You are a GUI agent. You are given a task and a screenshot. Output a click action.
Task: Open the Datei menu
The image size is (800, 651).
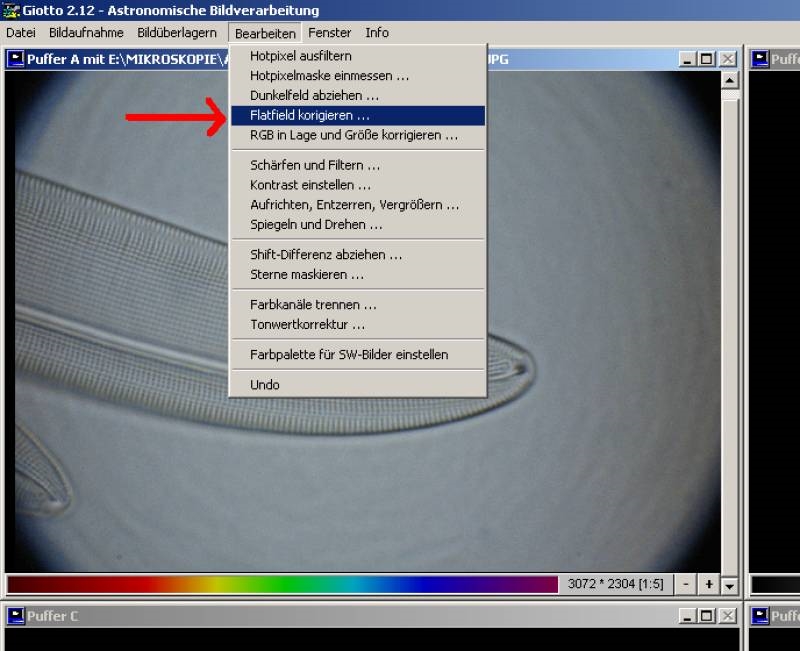click(x=20, y=33)
